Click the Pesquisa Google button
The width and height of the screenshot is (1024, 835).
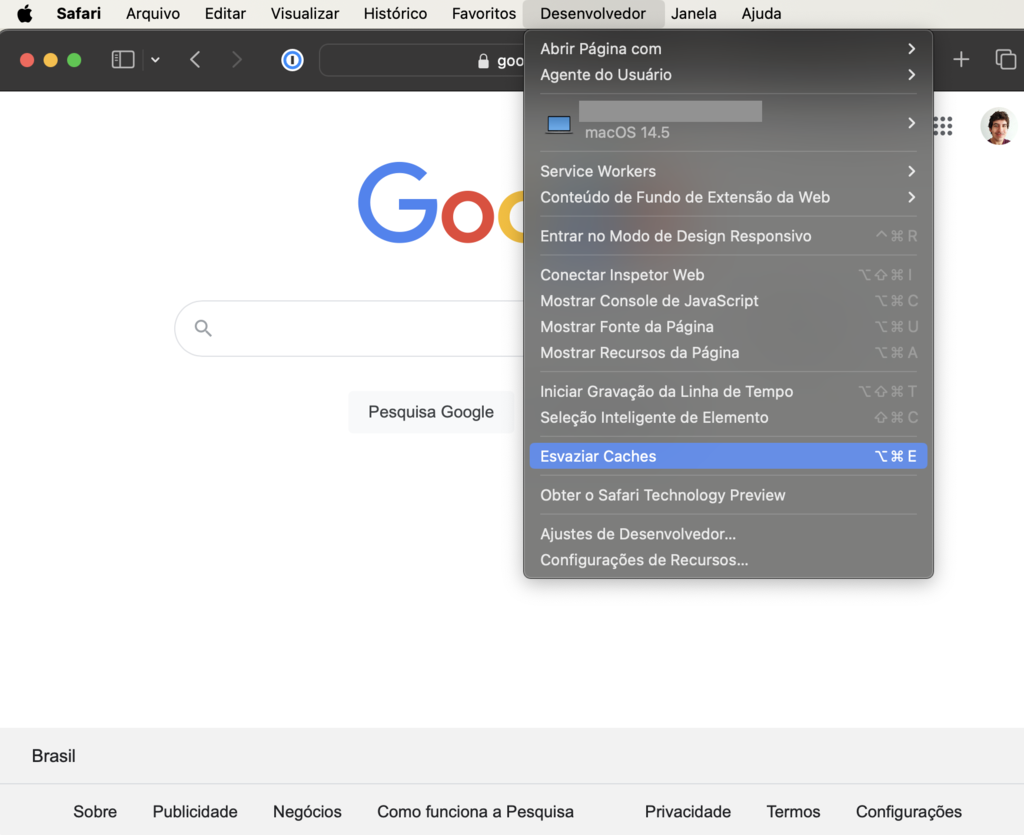coord(430,412)
